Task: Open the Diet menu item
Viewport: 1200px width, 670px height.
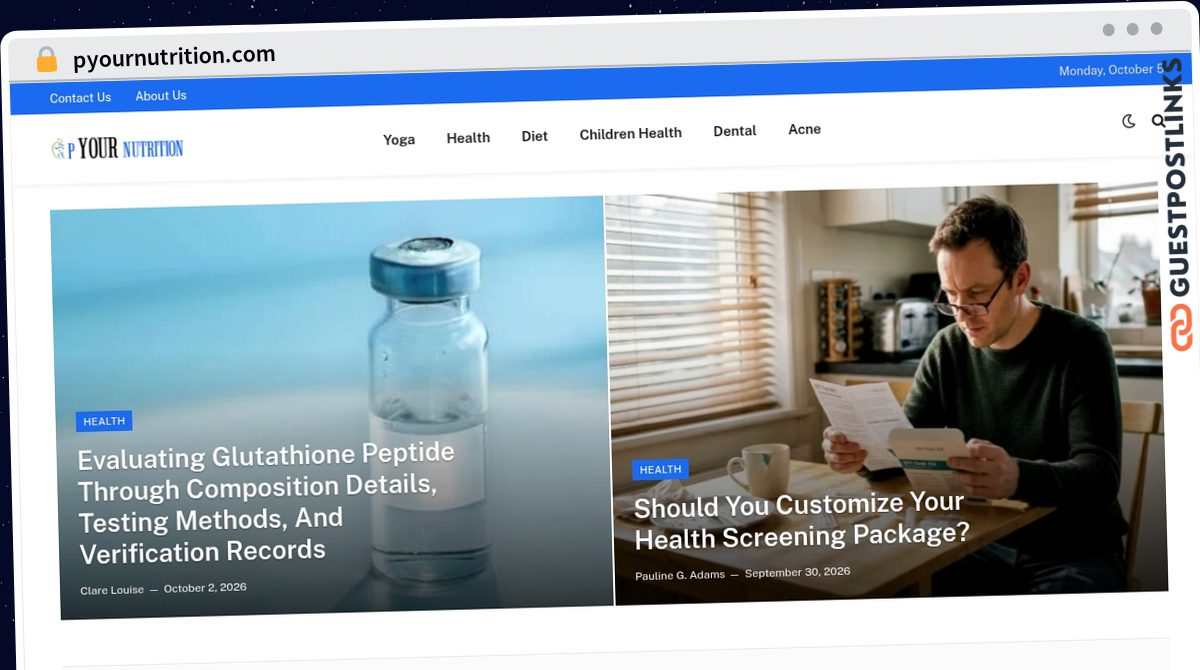Action: pyautogui.click(x=535, y=136)
